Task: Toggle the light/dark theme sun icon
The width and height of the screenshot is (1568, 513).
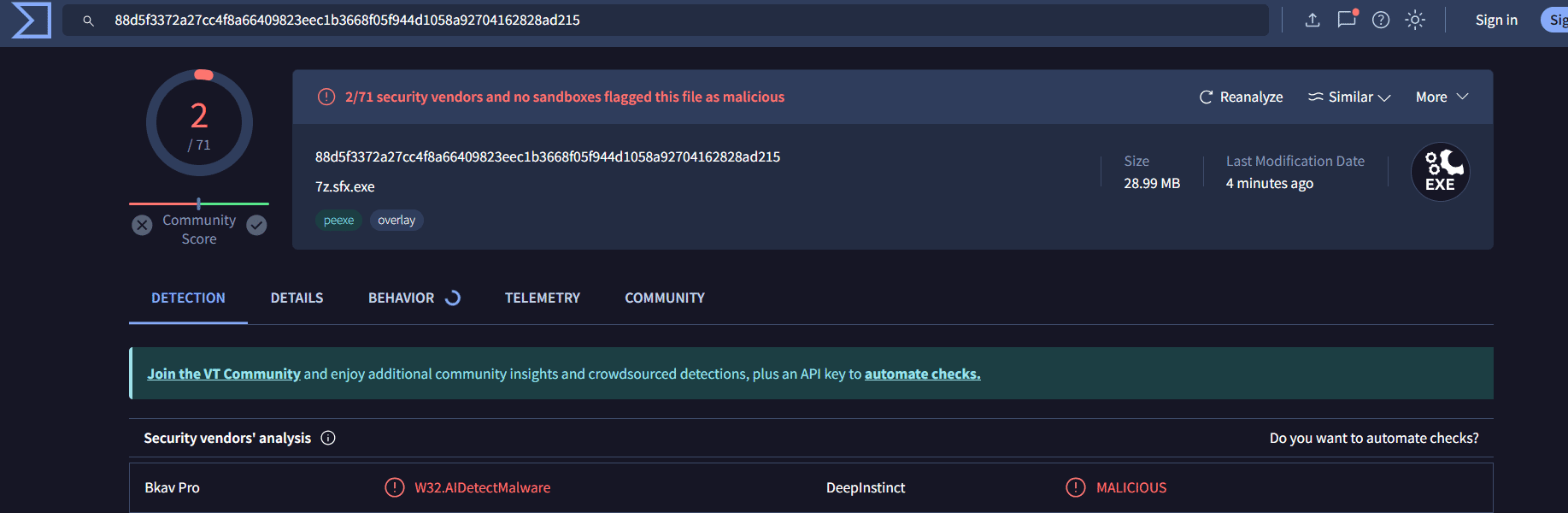Action: (x=1415, y=20)
